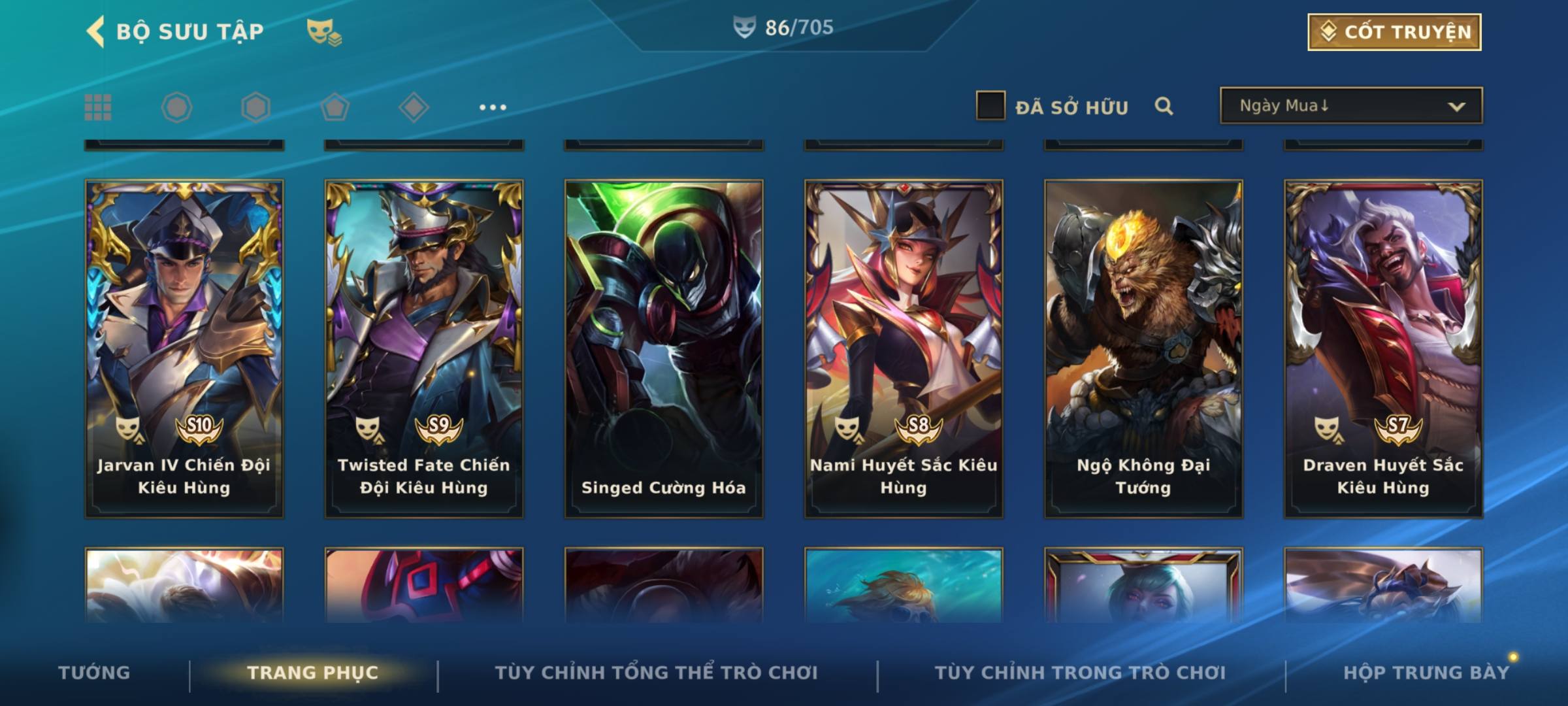The width and height of the screenshot is (1568, 706).
Task: Switch to the Tướng tab
Action: tap(94, 673)
